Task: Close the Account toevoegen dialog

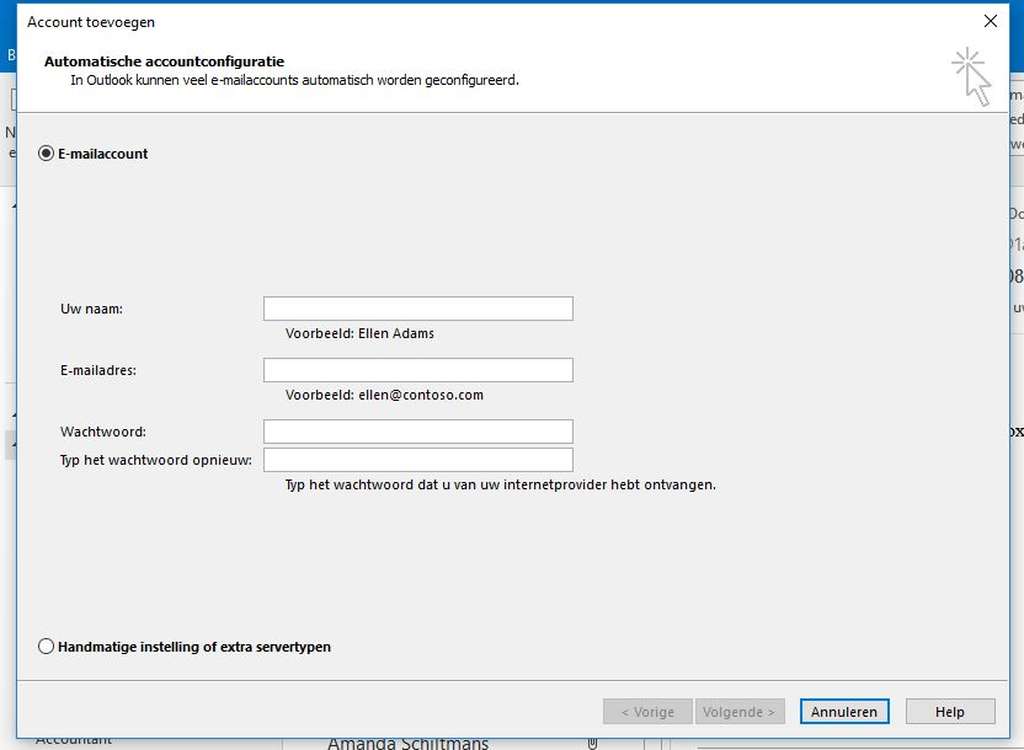Action: [990, 20]
